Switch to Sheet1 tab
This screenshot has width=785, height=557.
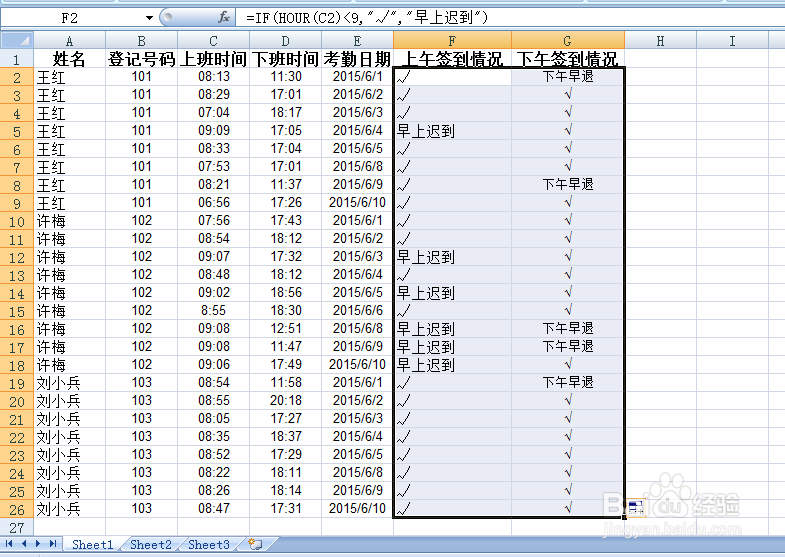tap(93, 544)
